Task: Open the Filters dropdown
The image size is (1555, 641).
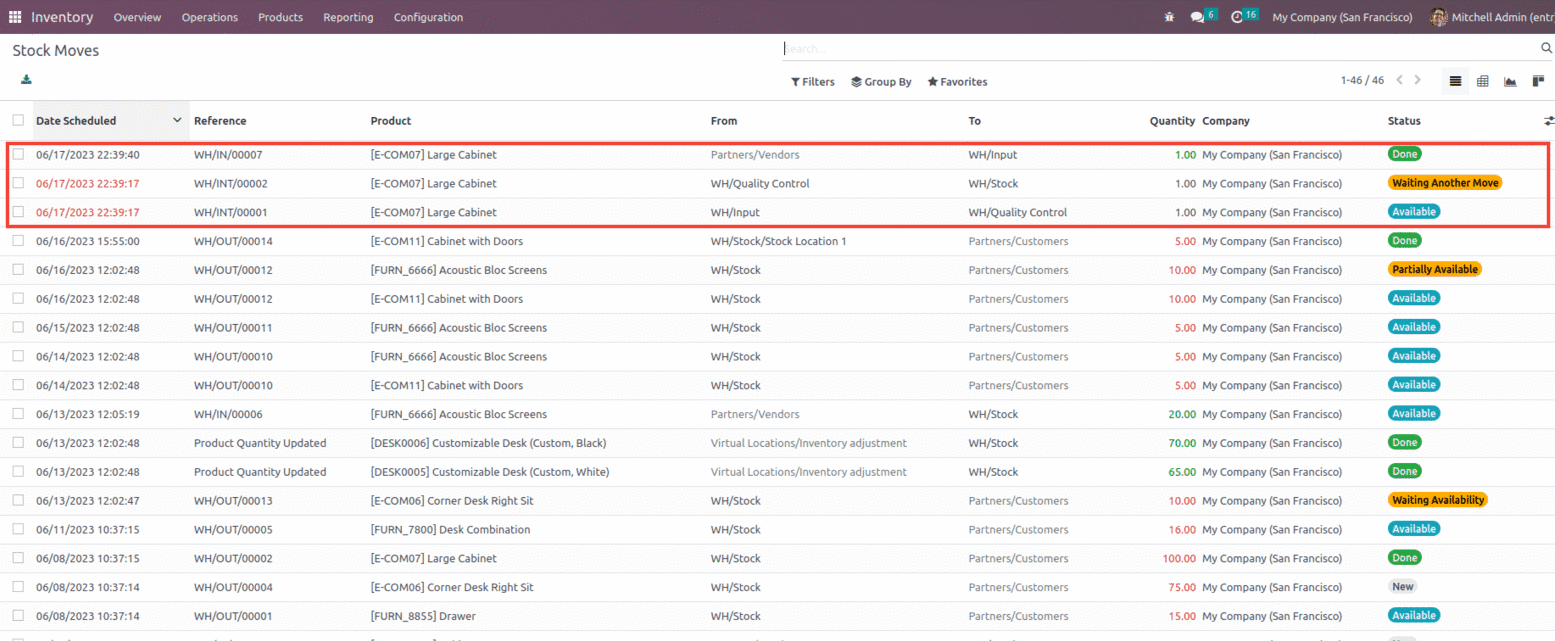Action: click(x=812, y=81)
